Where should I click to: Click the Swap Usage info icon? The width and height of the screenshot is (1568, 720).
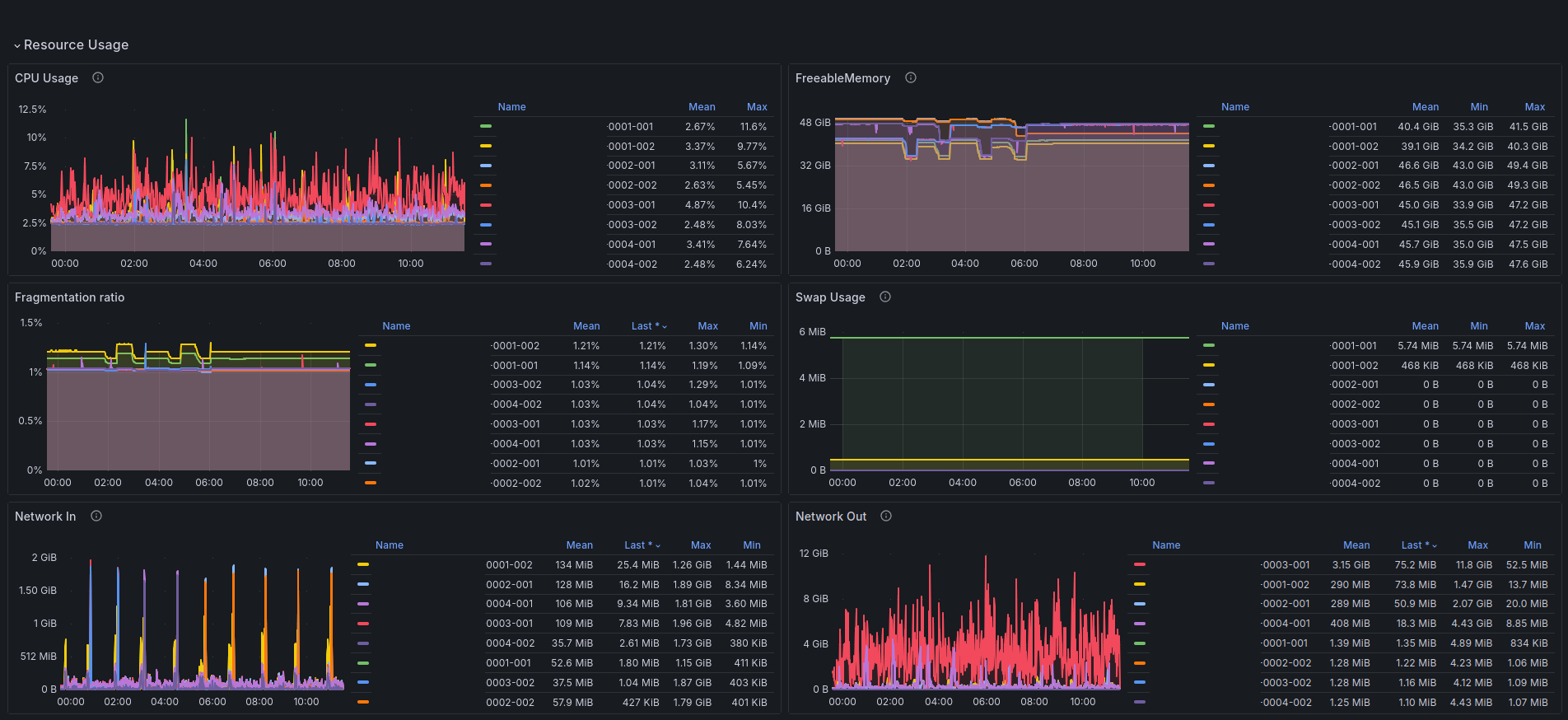(885, 297)
